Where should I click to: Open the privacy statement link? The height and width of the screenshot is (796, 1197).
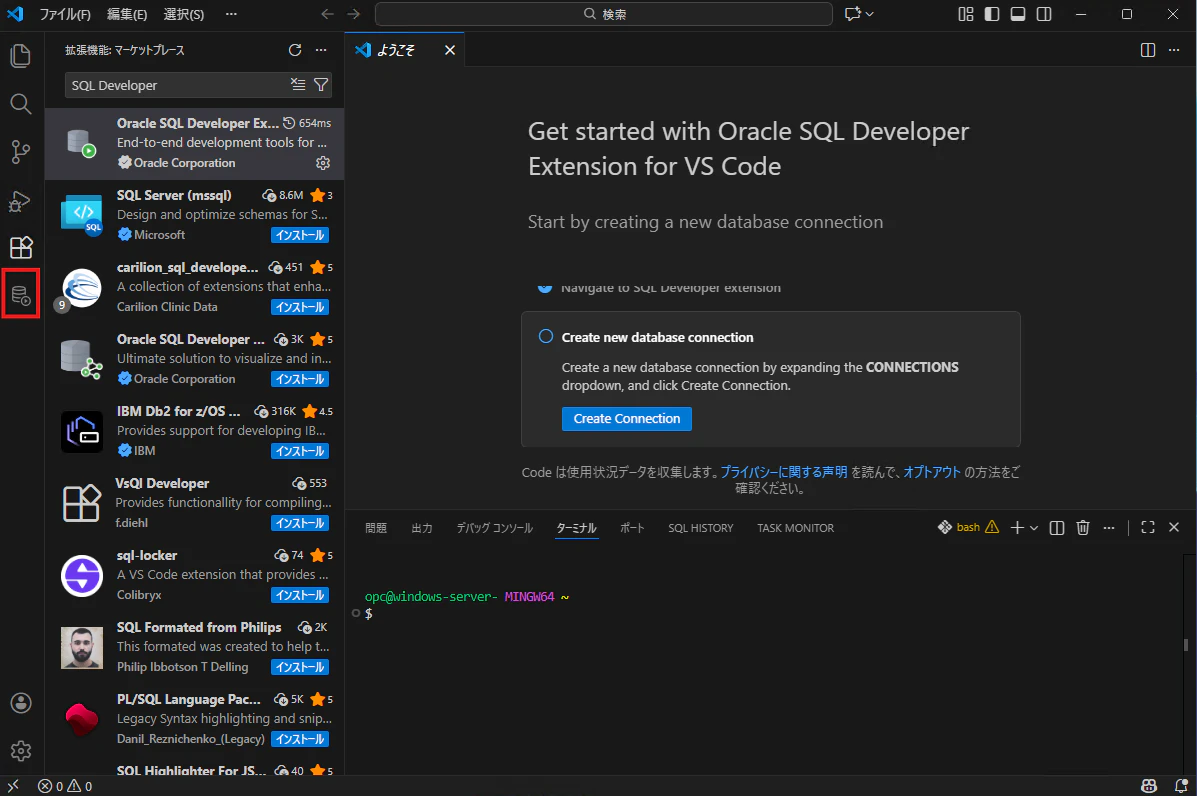click(x=784, y=472)
